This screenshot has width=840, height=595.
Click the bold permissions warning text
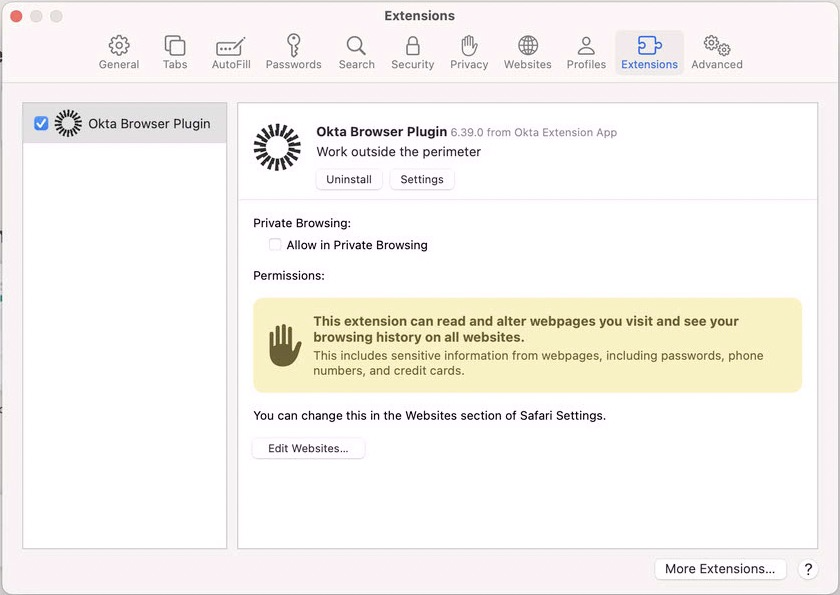pos(526,329)
